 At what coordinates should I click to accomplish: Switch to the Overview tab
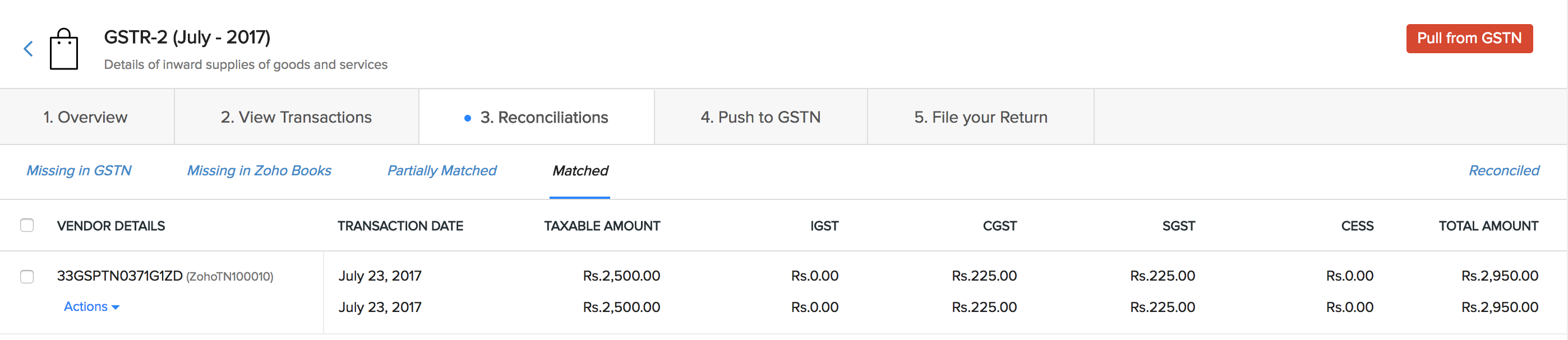click(x=85, y=117)
